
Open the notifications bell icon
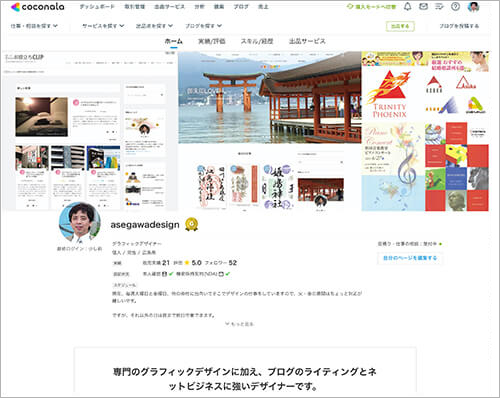click(x=407, y=6)
